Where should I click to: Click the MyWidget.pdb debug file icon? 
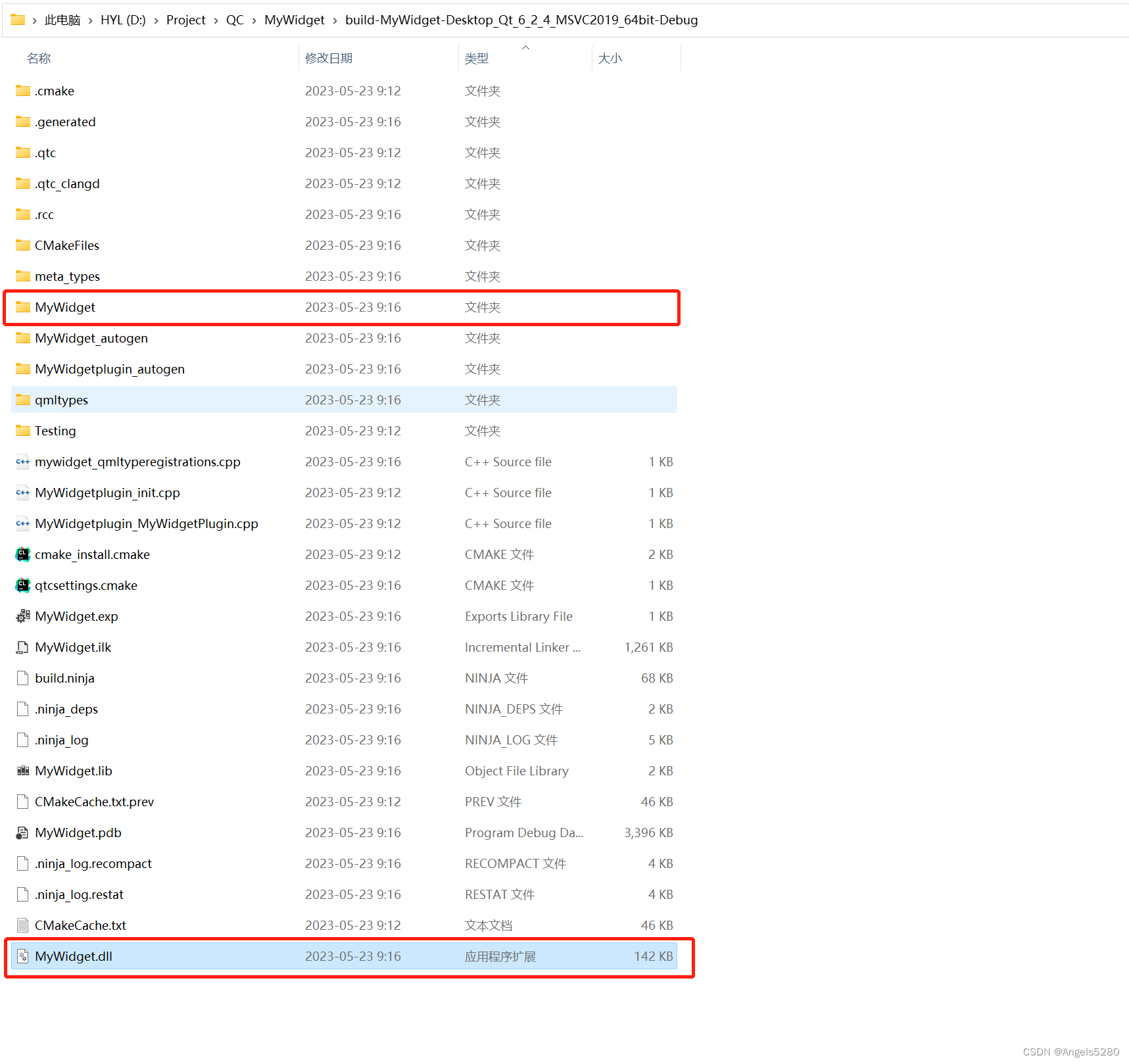(x=22, y=833)
